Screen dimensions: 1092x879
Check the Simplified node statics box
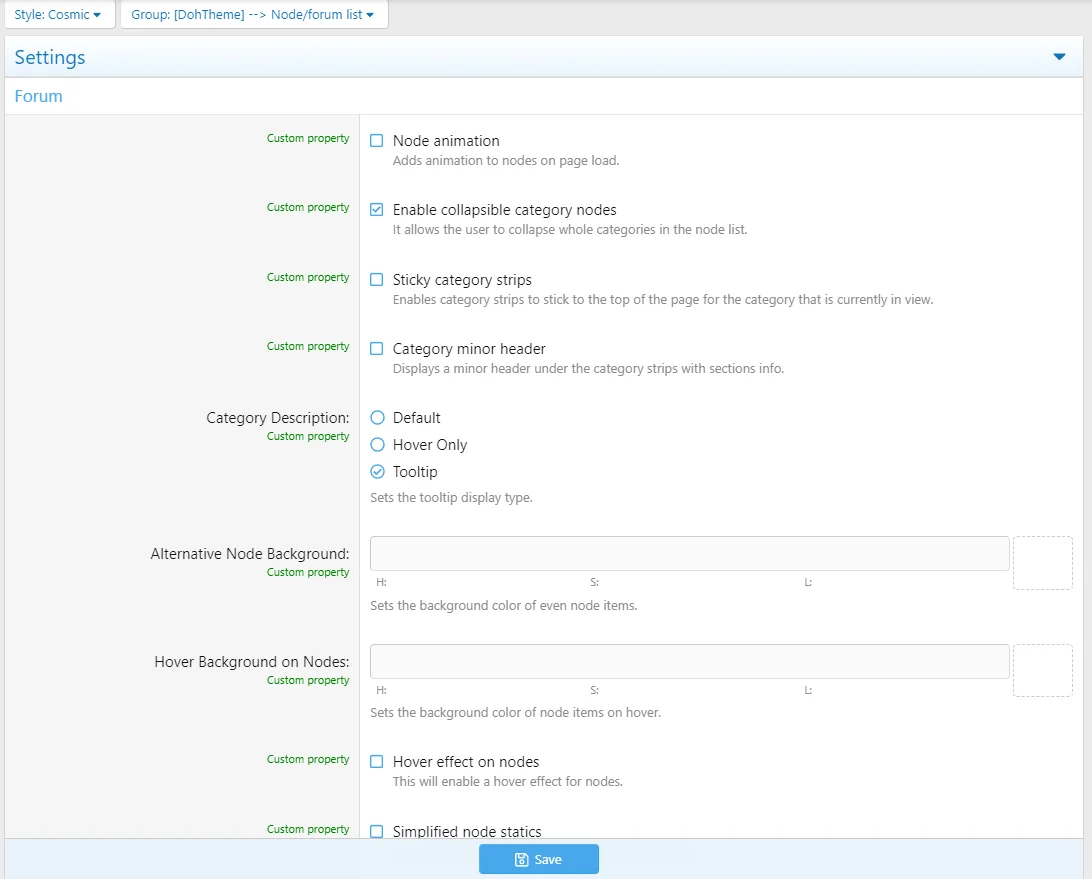pyautogui.click(x=377, y=831)
